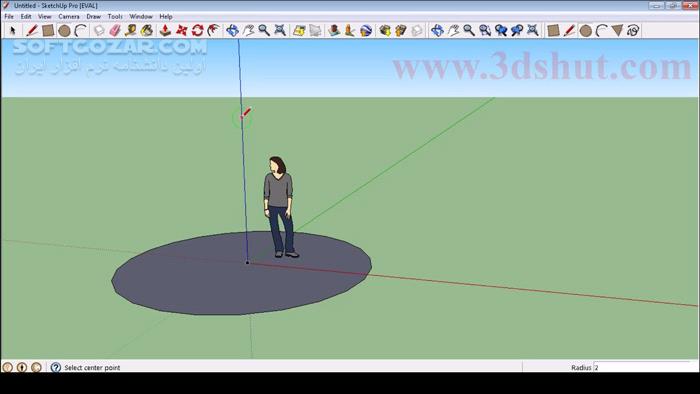This screenshot has width=700, height=394.
Task: Click the Toggle Terrain icon
Action: [315, 30]
